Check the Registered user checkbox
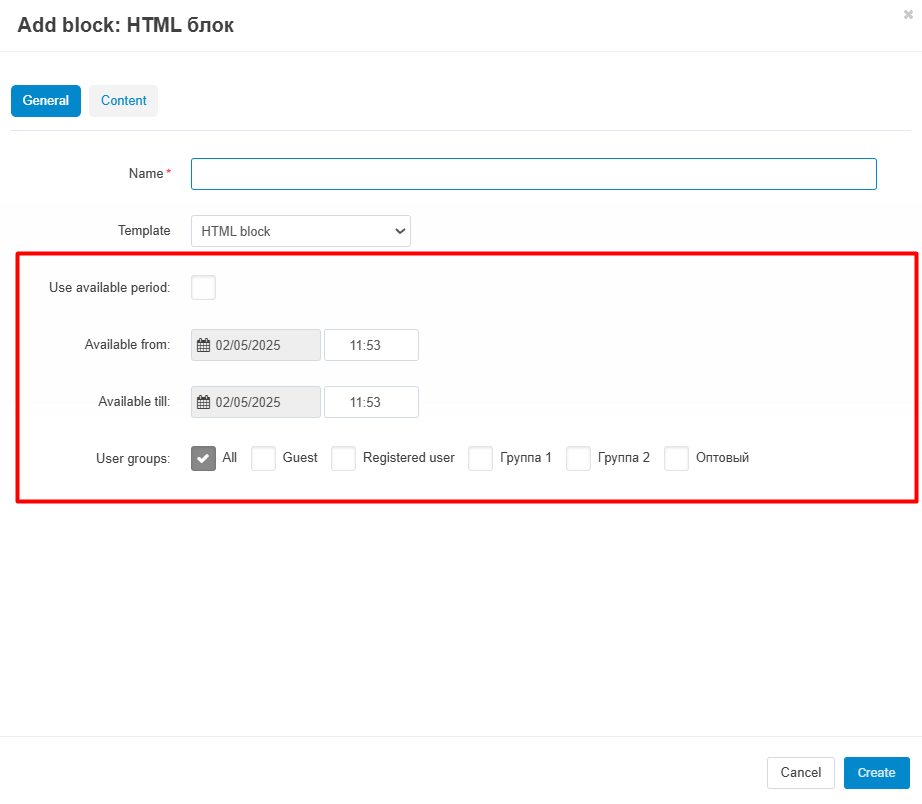The image size is (922, 804). pos(343,459)
